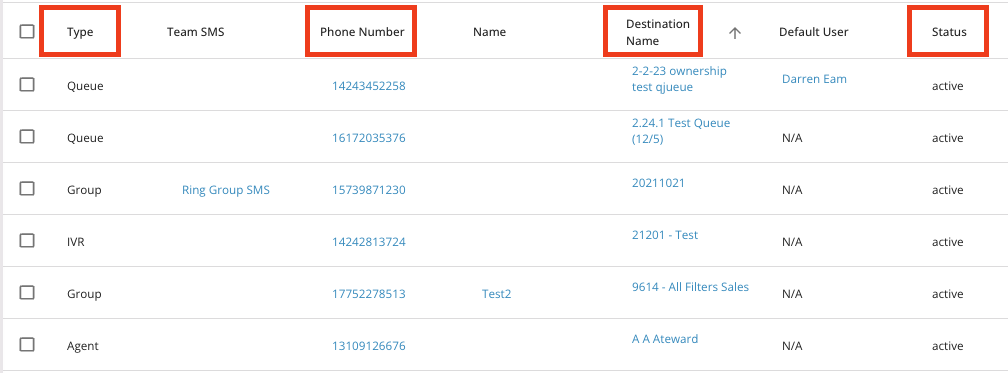Select the checkbox for 16172035376 row
Screen dimensions: 1008x373
point(26,136)
